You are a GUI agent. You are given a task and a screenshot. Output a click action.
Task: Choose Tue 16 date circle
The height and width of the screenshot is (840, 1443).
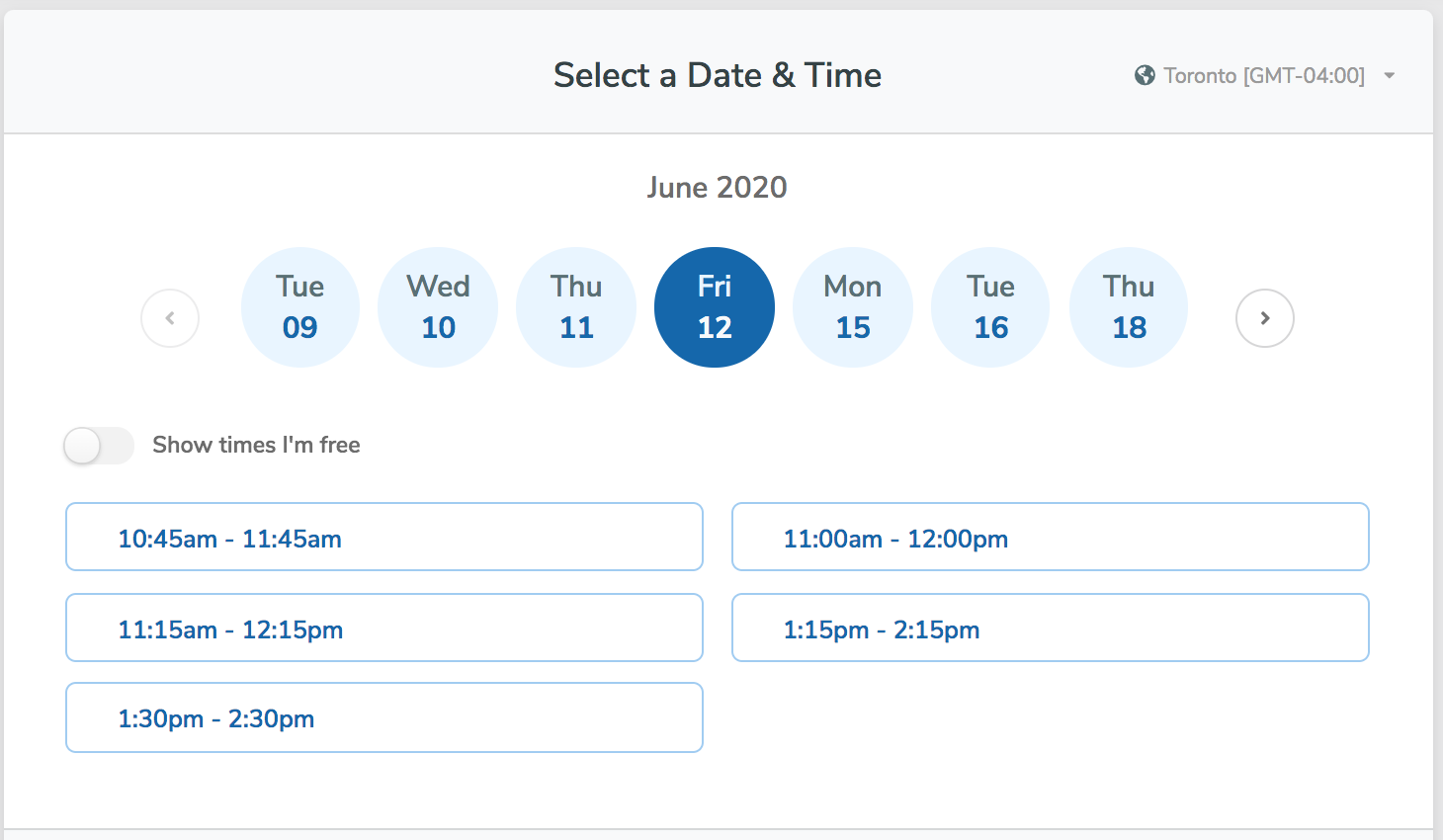coord(990,307)
